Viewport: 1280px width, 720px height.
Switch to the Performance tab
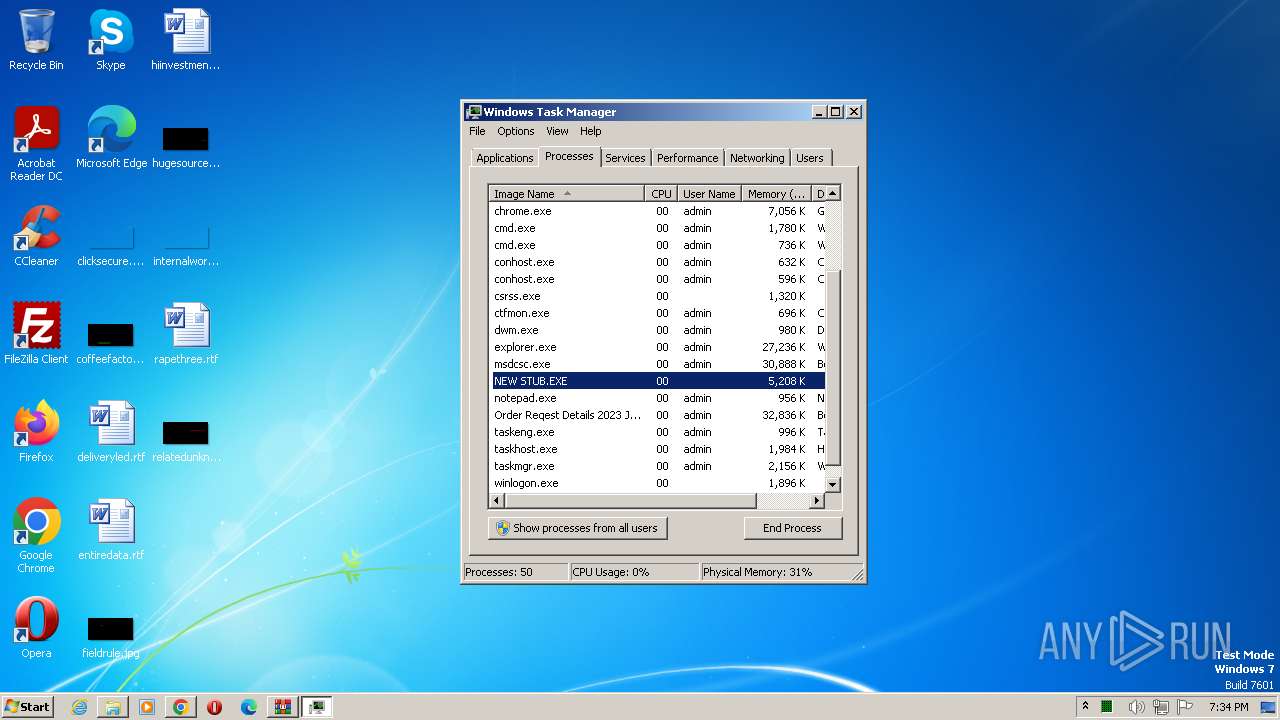coord(687,158)
